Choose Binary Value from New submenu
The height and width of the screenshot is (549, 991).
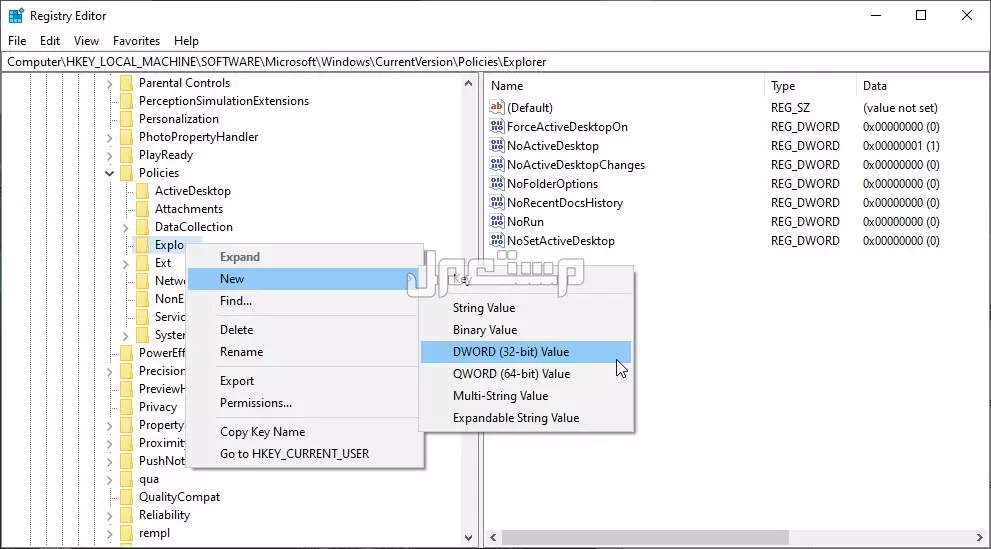pyautogui.click(x=526, y=330)
